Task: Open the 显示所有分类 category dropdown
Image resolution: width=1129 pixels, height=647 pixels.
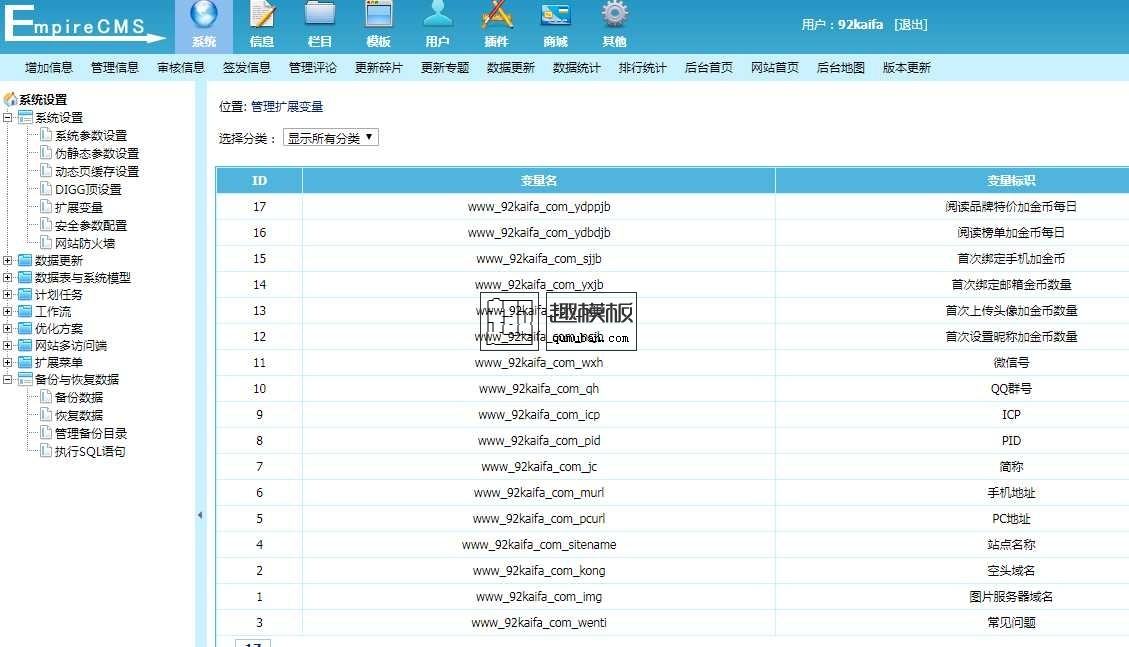Action: coord(330,137)
